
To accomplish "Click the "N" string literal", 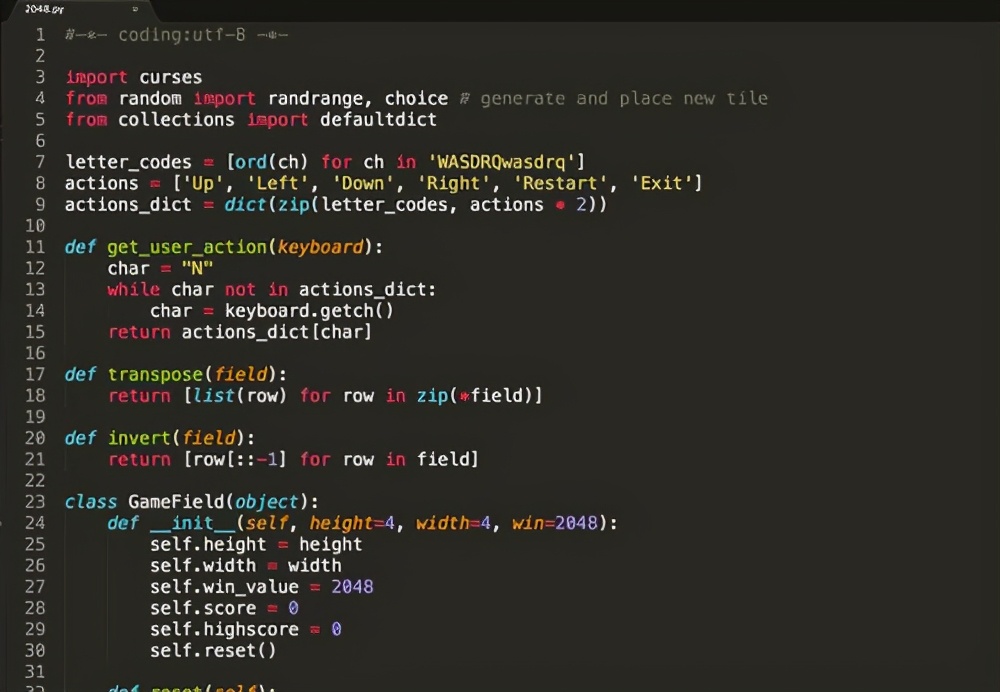I will [x=197, y=268].
